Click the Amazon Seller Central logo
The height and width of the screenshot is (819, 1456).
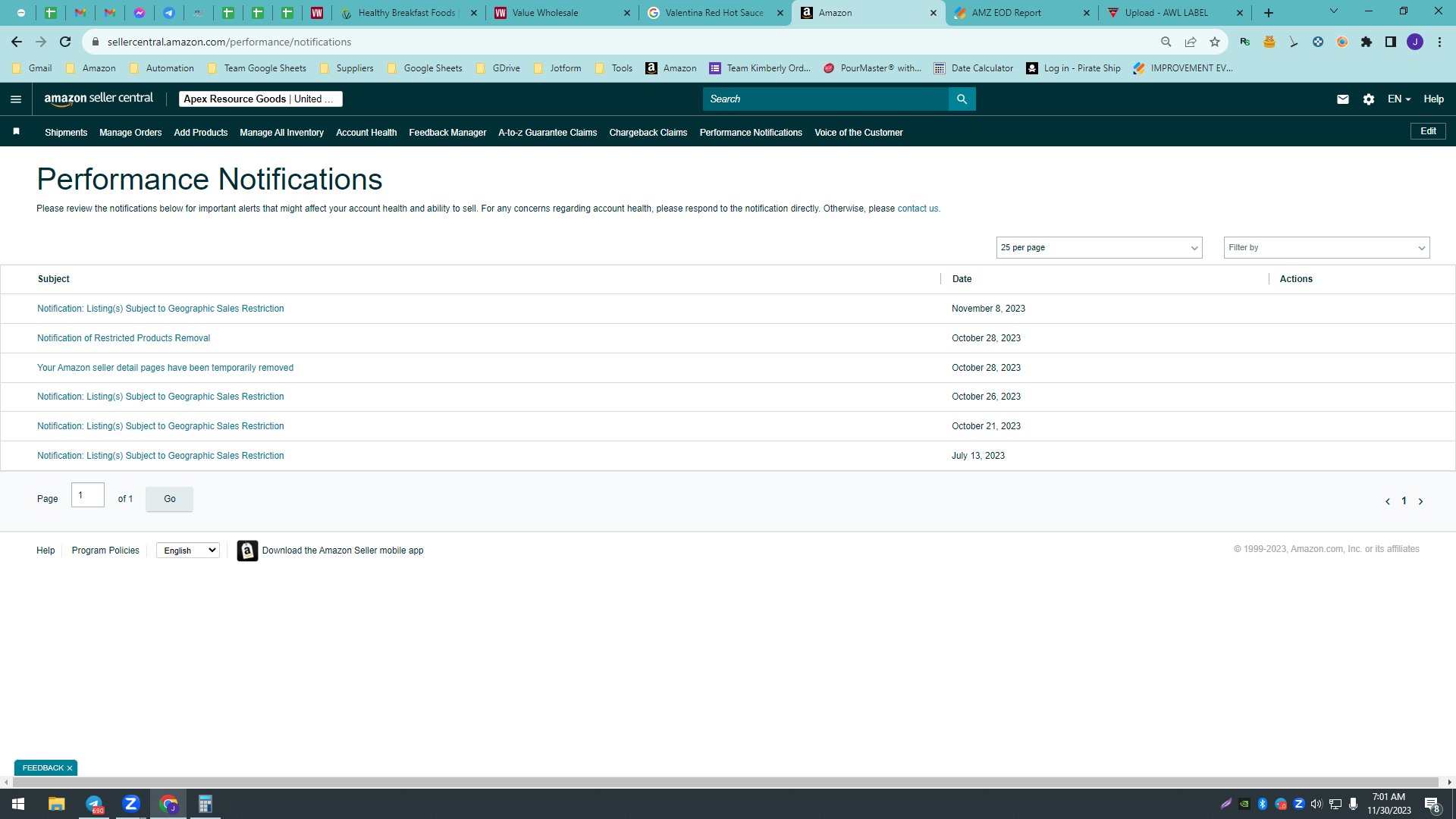coord(99,99)
